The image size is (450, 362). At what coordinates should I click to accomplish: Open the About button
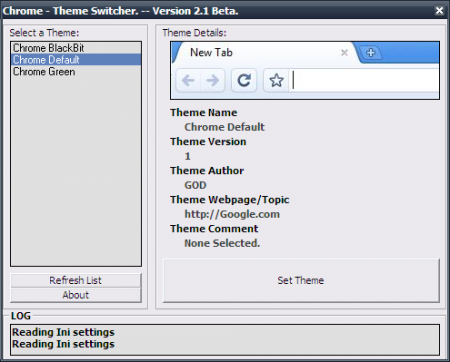click(x=76, y=295)
